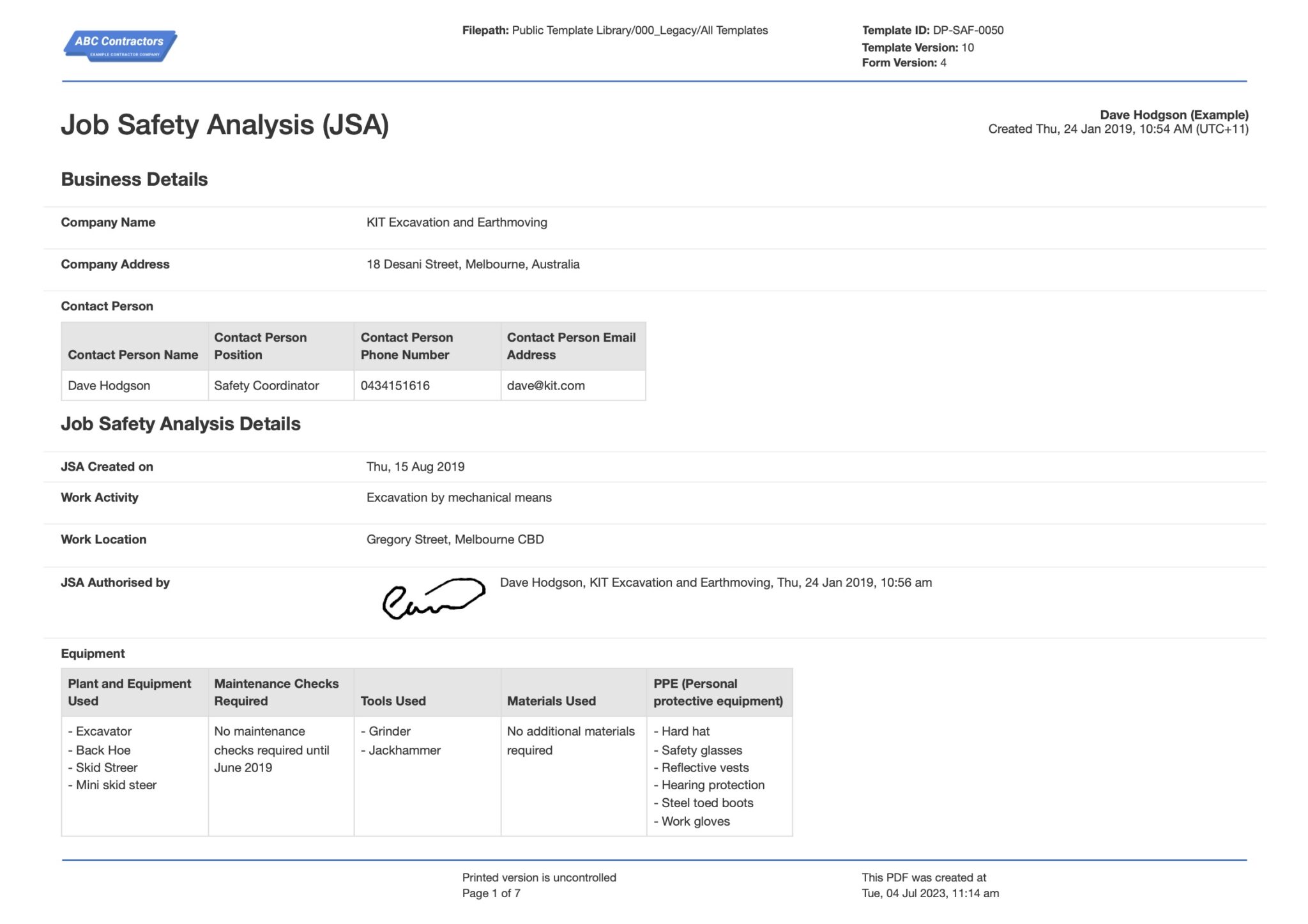Click the Gregory Street work location value

pyautogui.click(x=455, y=540)
